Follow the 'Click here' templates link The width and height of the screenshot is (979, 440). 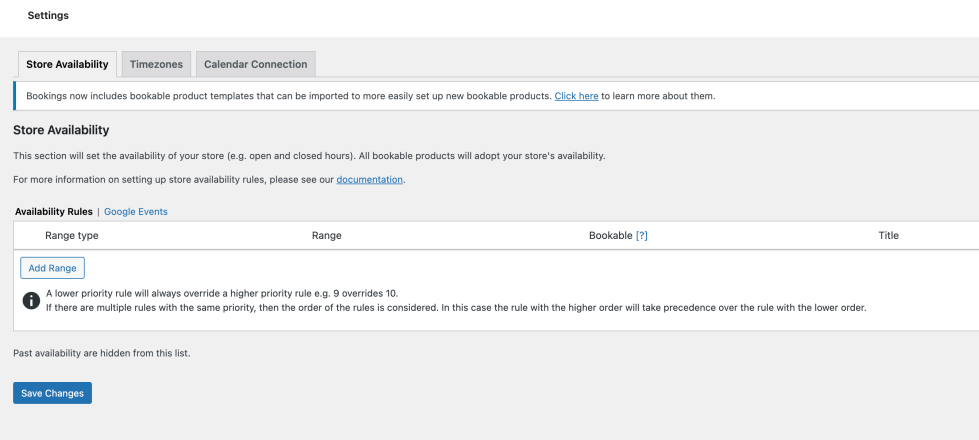[x=576, y=96]
